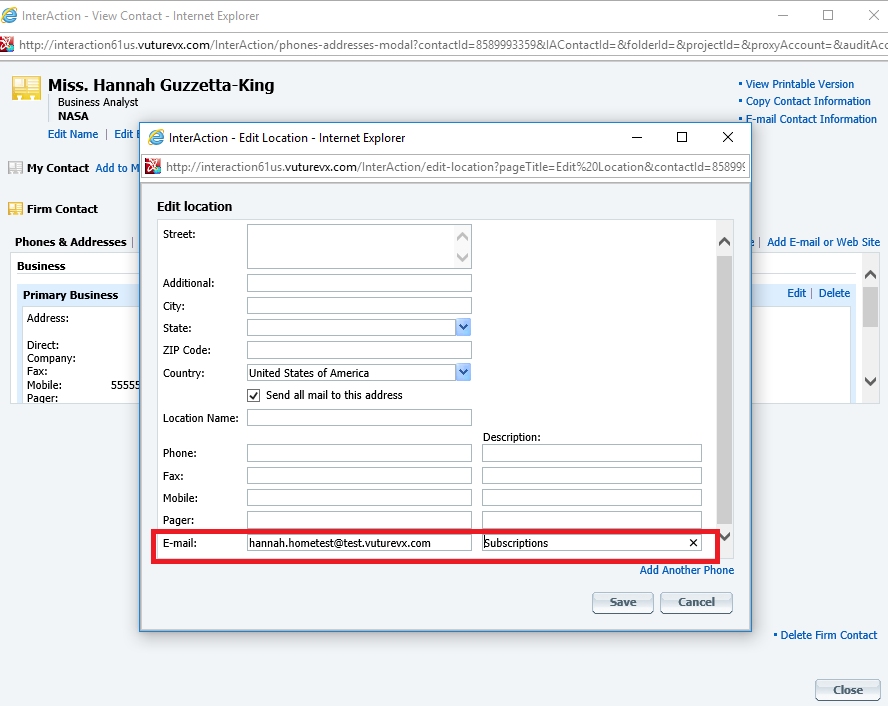Screen dimensions: 888x706
Task: Switch to Phones & Addresses tab
Action: tap(71, 242)
